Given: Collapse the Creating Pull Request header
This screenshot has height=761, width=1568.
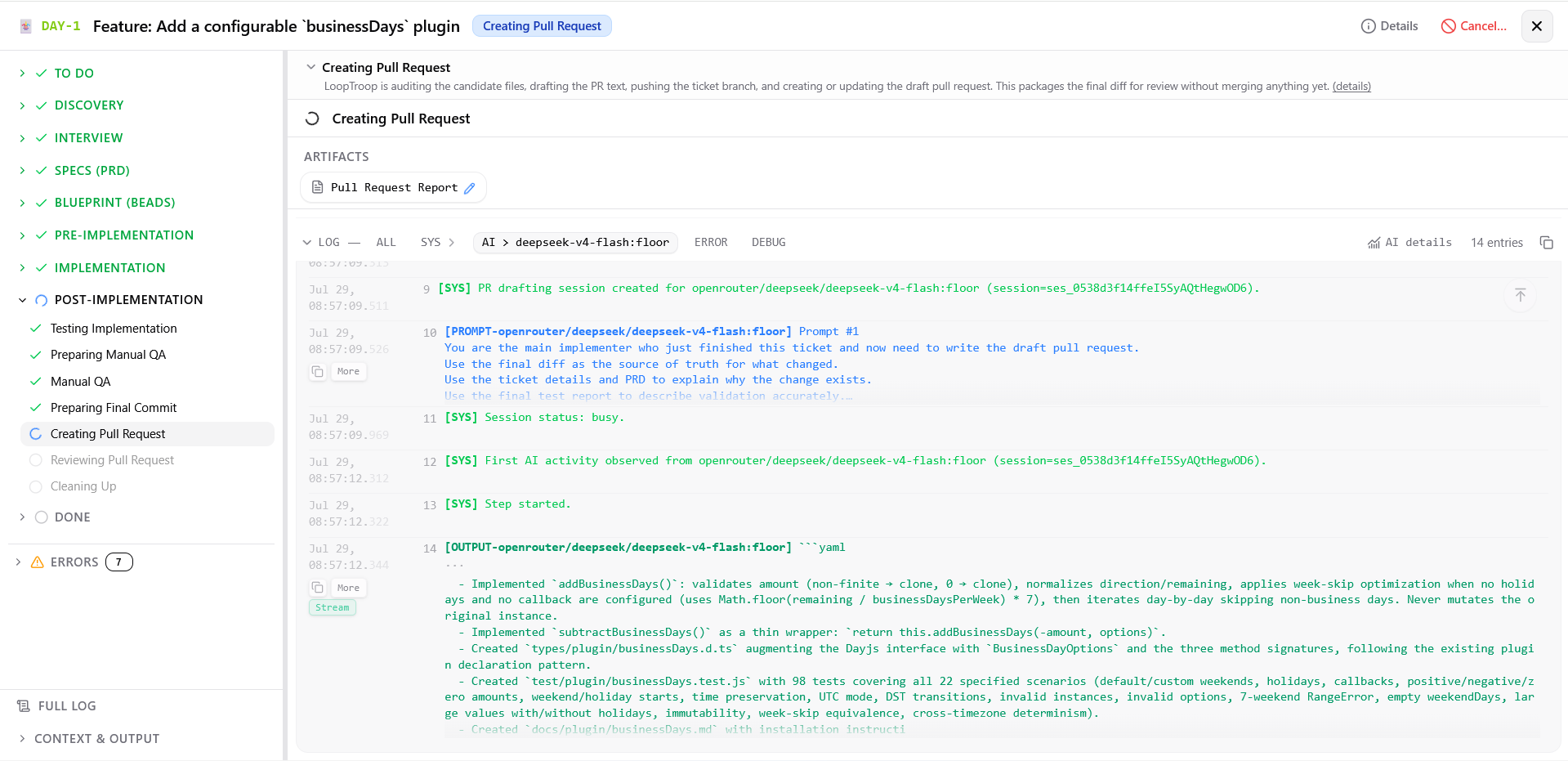Looking at the screenshot, I should tap(310, 67).
